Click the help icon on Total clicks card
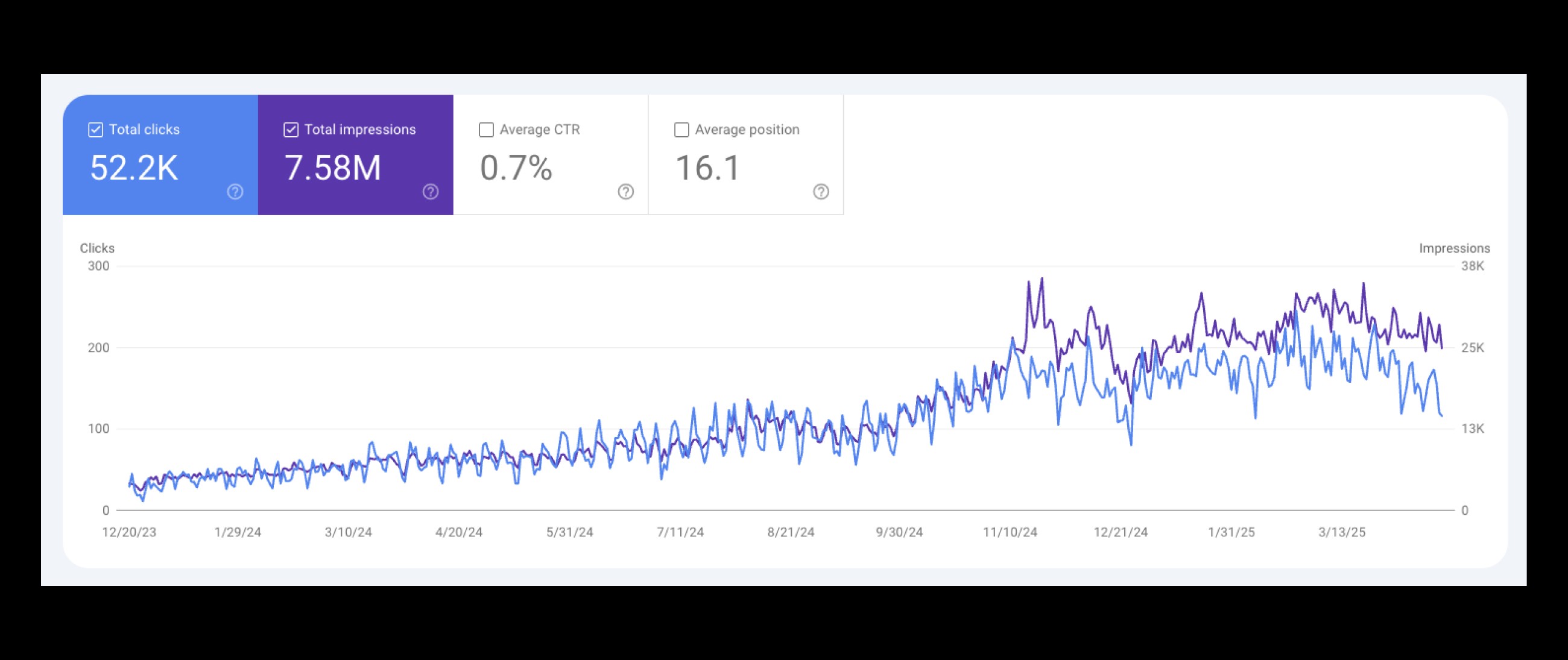The image size is (1568, 660). tap(235, 192)
